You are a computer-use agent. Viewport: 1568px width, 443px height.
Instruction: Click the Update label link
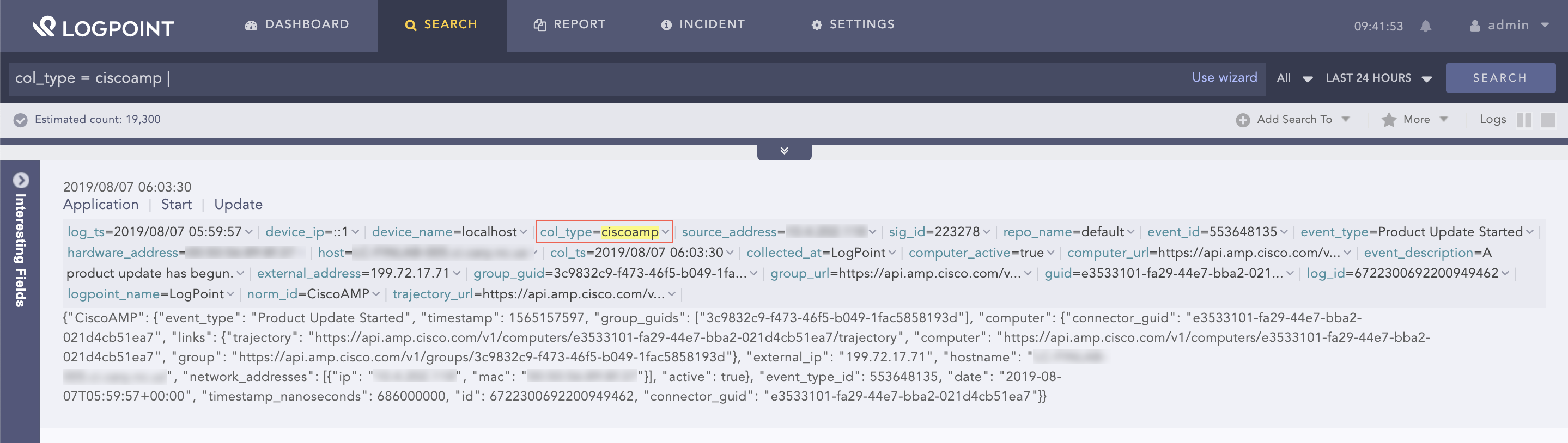238,204
